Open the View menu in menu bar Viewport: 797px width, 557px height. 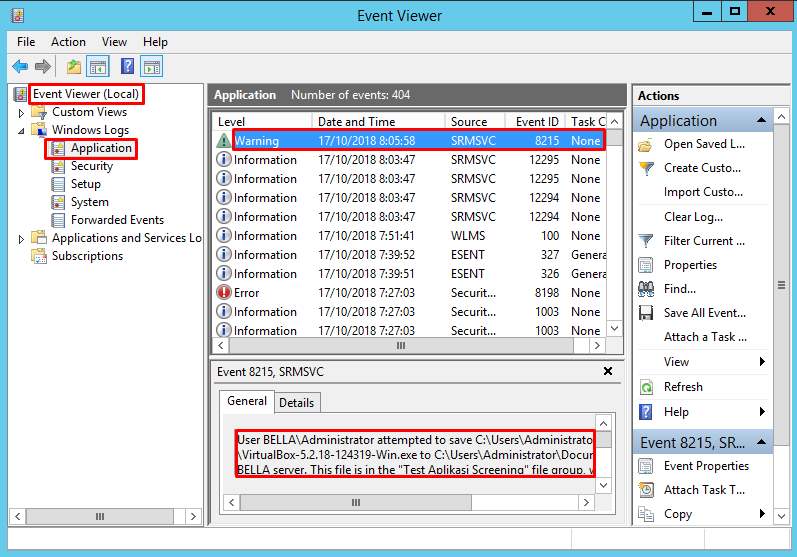114,42
